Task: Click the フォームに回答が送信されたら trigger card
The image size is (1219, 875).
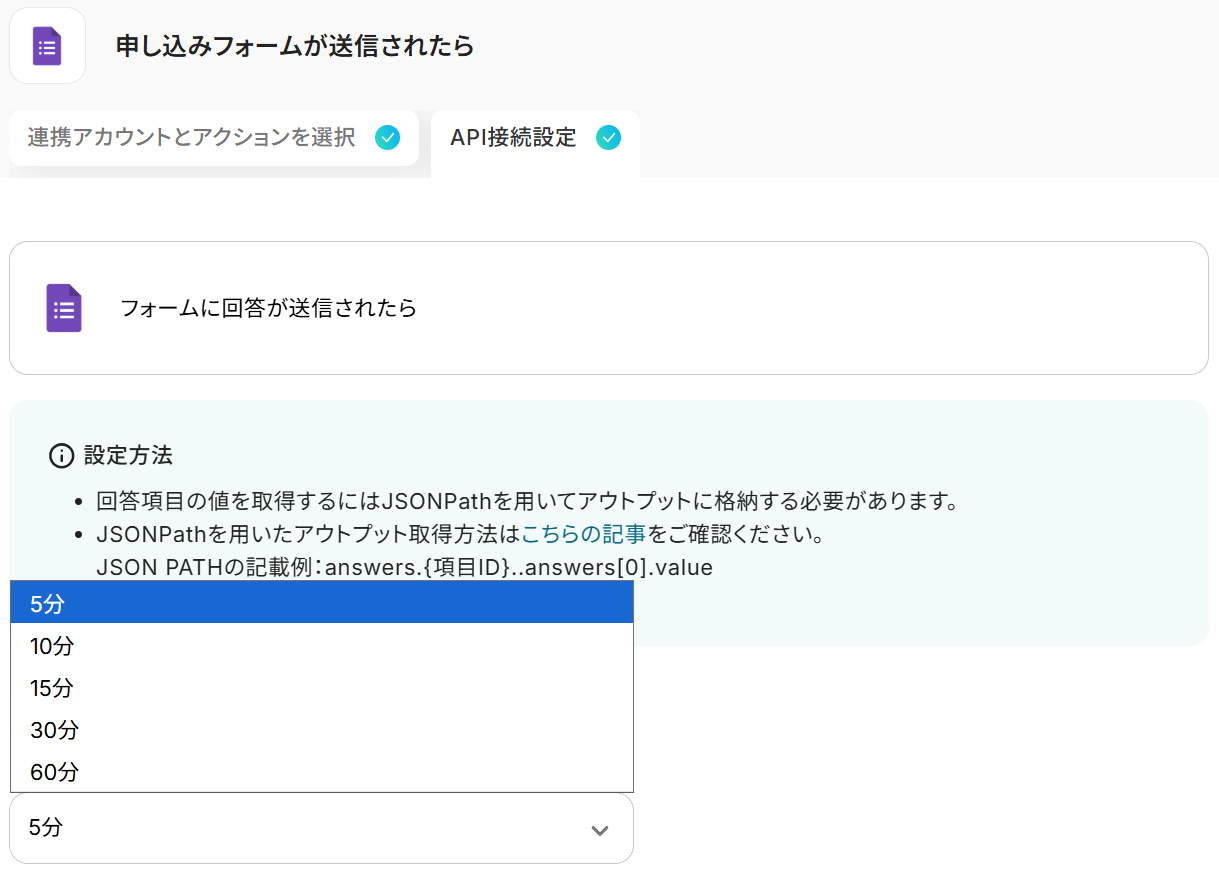Action: coord(608,308)
